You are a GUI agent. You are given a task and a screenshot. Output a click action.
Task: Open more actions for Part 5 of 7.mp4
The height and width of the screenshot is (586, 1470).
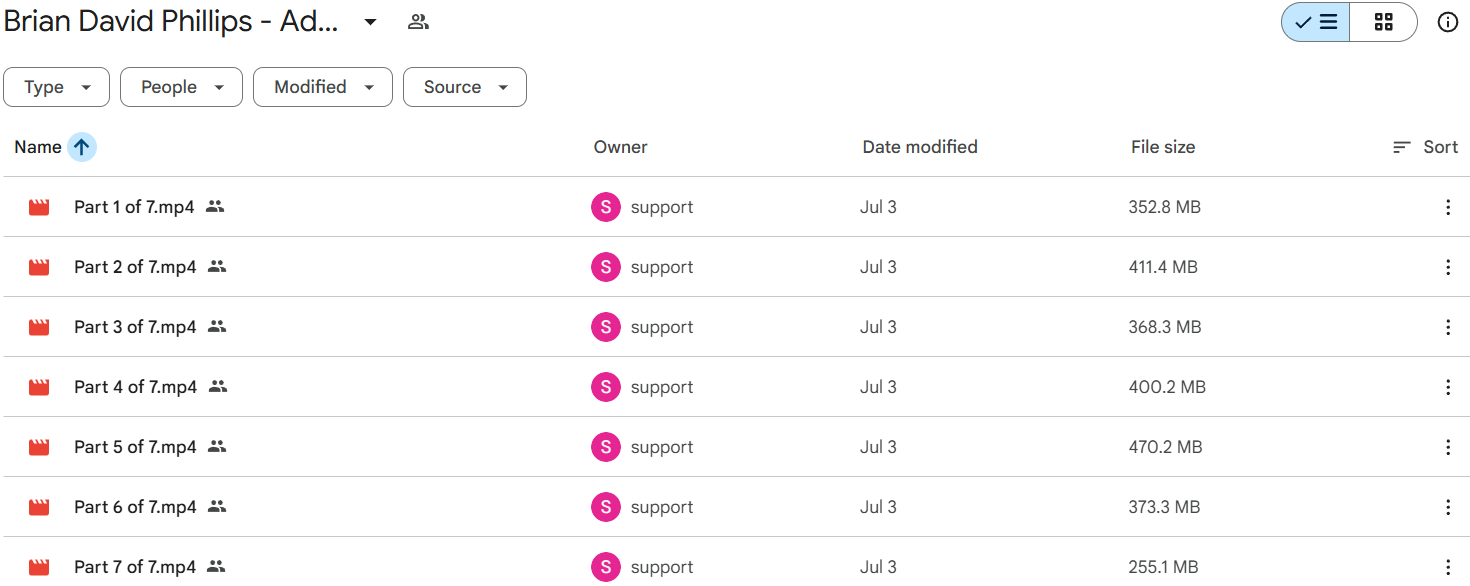click(1447, 447)
